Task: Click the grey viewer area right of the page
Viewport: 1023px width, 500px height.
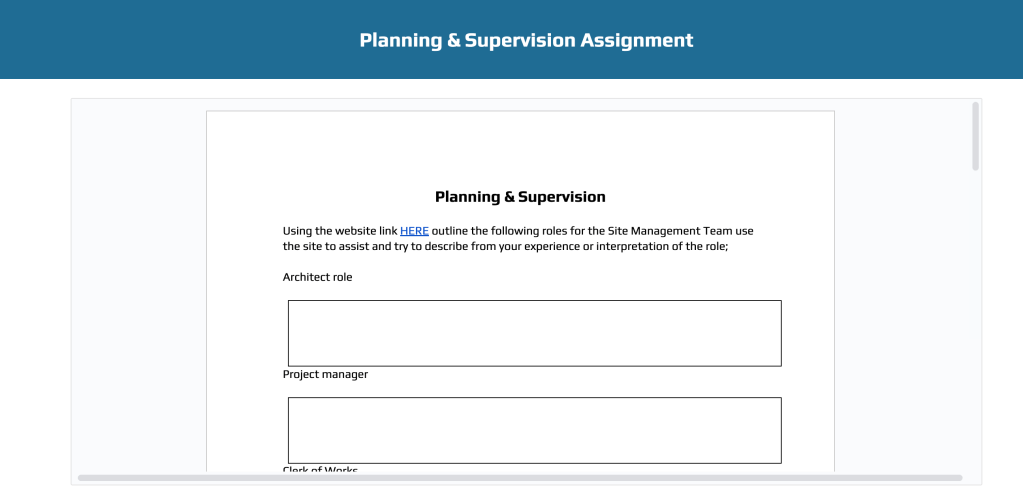Action: (x=900, y=290)
